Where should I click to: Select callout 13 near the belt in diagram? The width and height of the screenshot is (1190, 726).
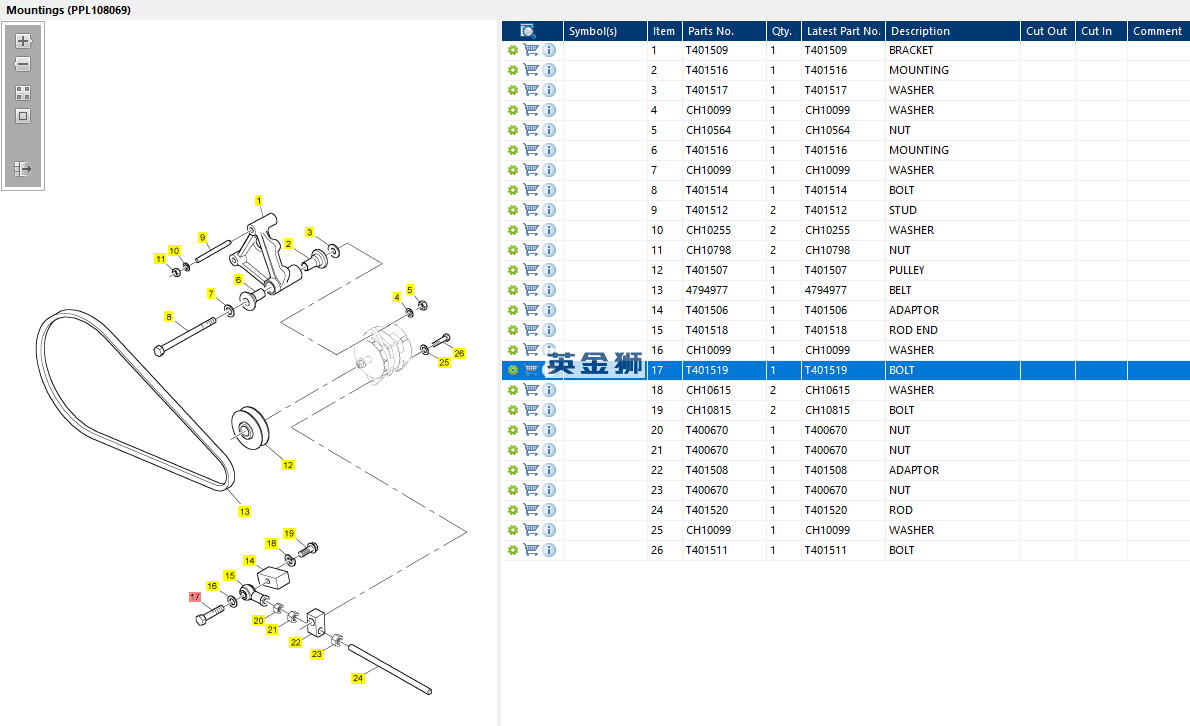244,511
